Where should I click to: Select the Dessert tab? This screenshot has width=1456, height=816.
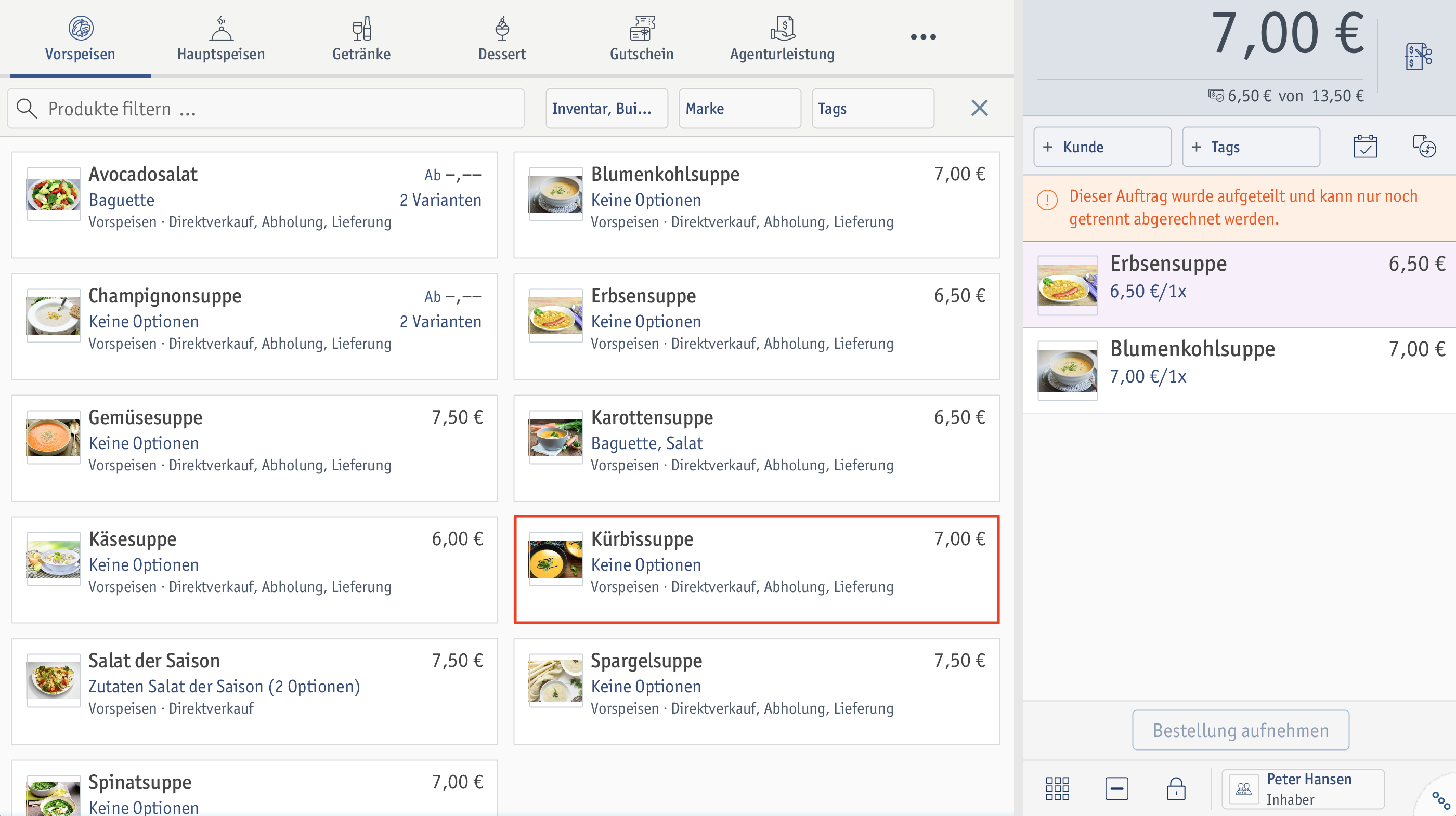click(x=502, y=38)
